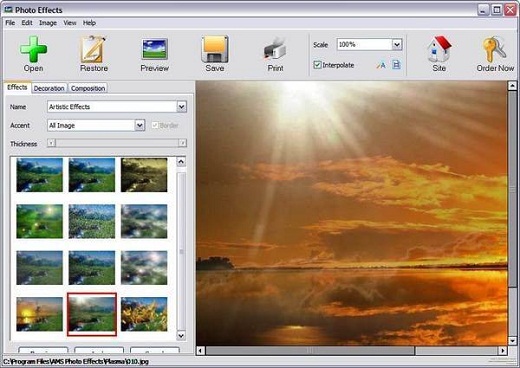This screenshot has width=520, height=368.
Task: Select the first thumbnail in the third row
Action: [39, 268]
